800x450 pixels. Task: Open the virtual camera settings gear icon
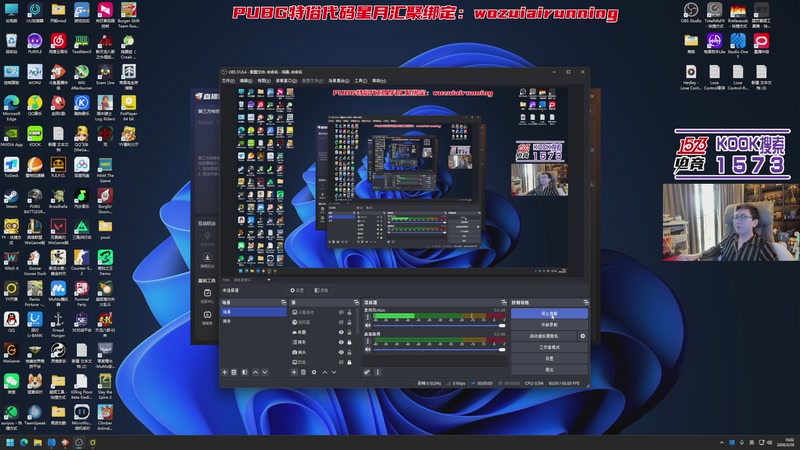(x=583, y=336)
